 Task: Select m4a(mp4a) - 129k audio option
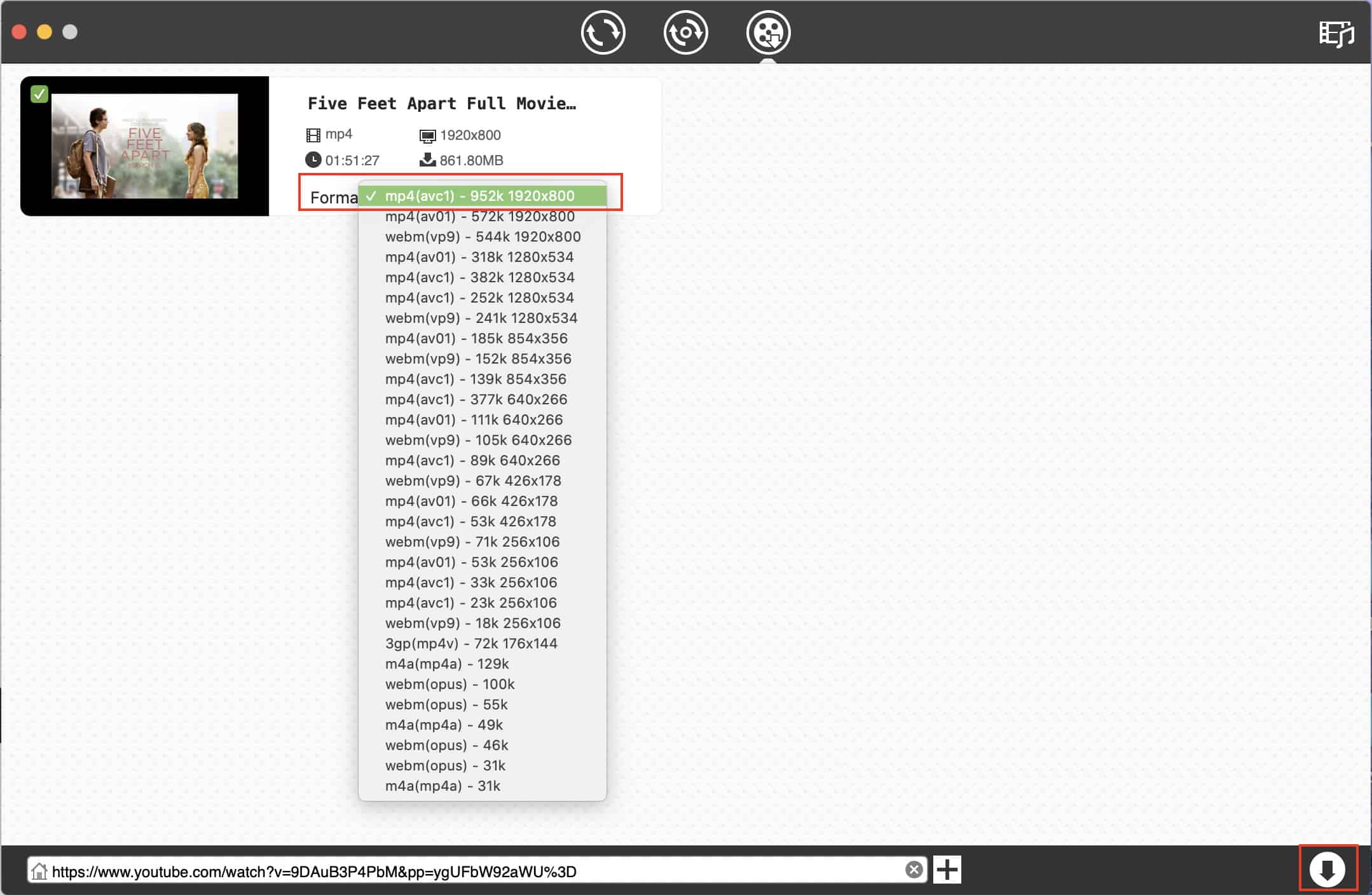[x=446, y=664]
